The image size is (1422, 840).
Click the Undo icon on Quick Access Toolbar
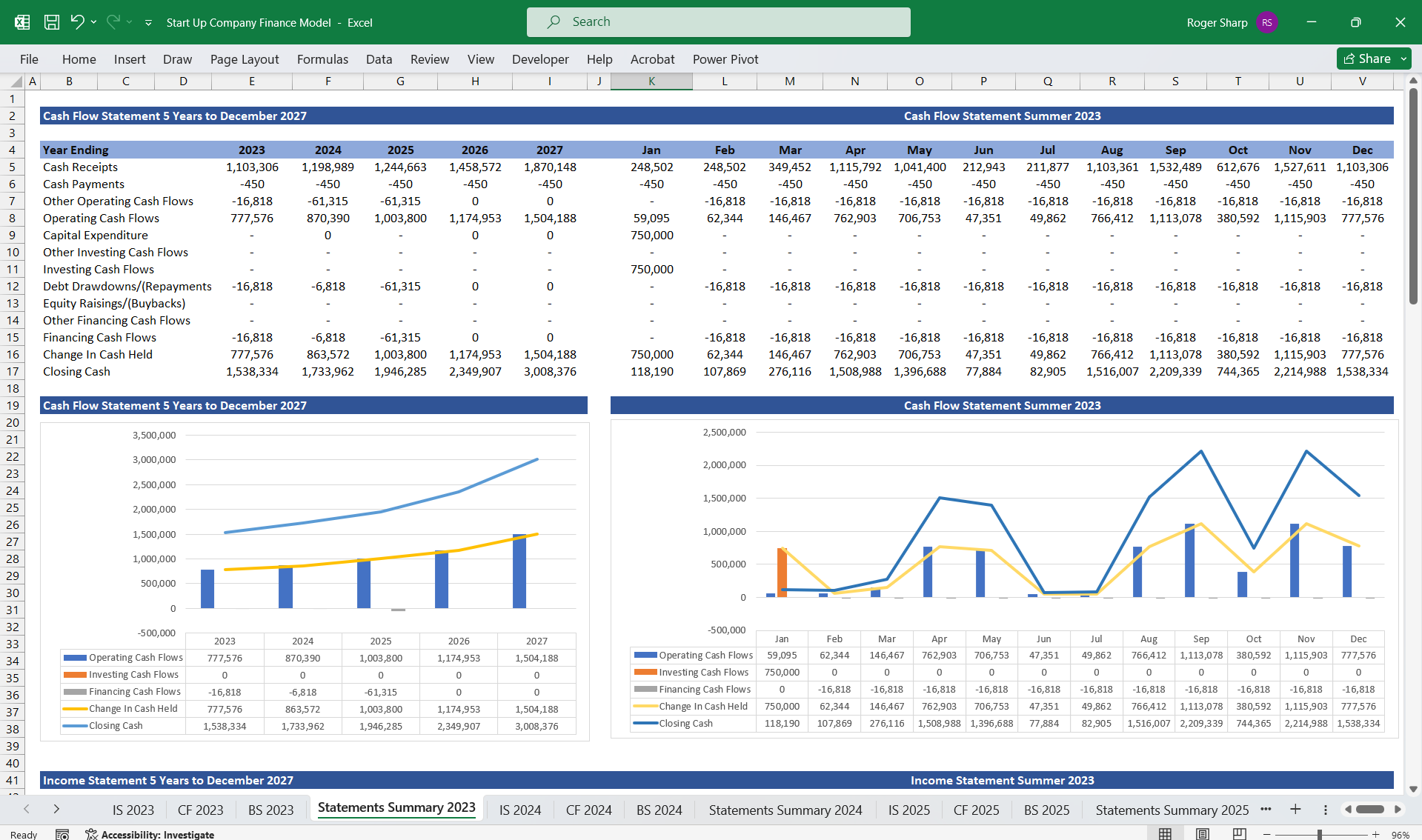tap(79, 21)
